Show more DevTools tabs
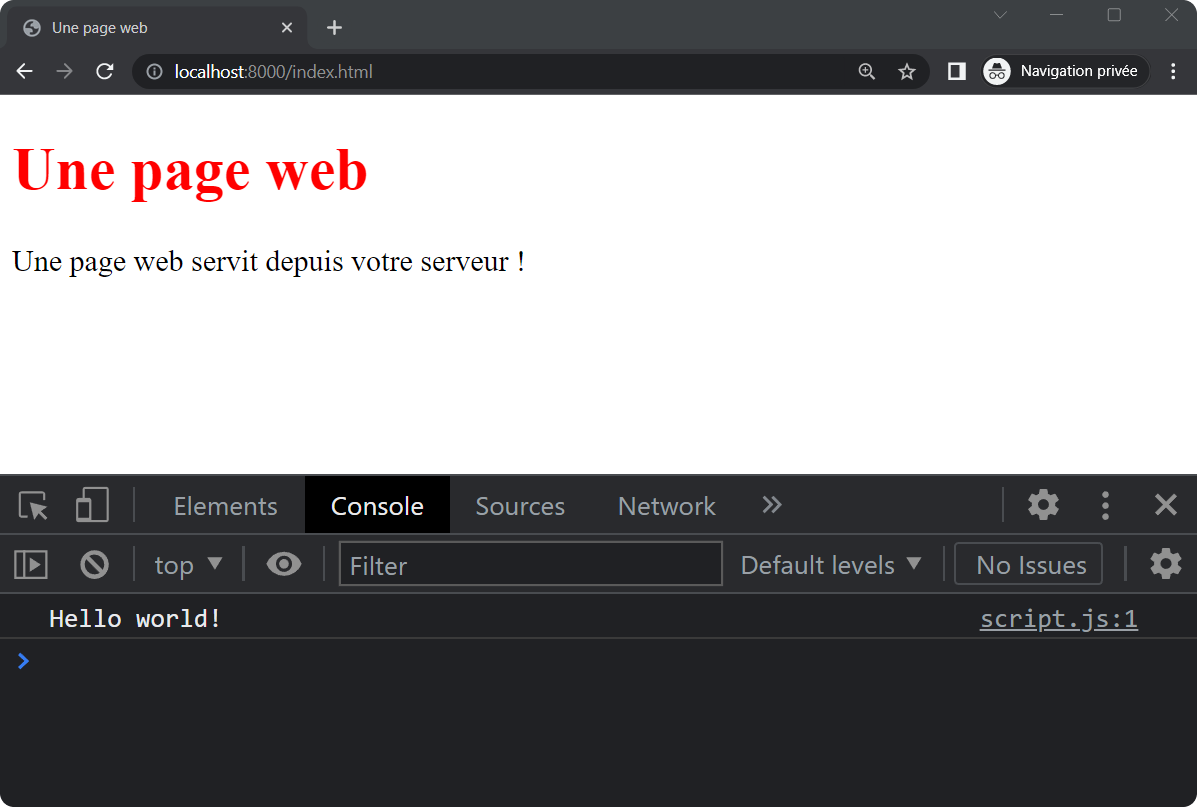This screenshot has width=1197, height=807. coord(772,505)
